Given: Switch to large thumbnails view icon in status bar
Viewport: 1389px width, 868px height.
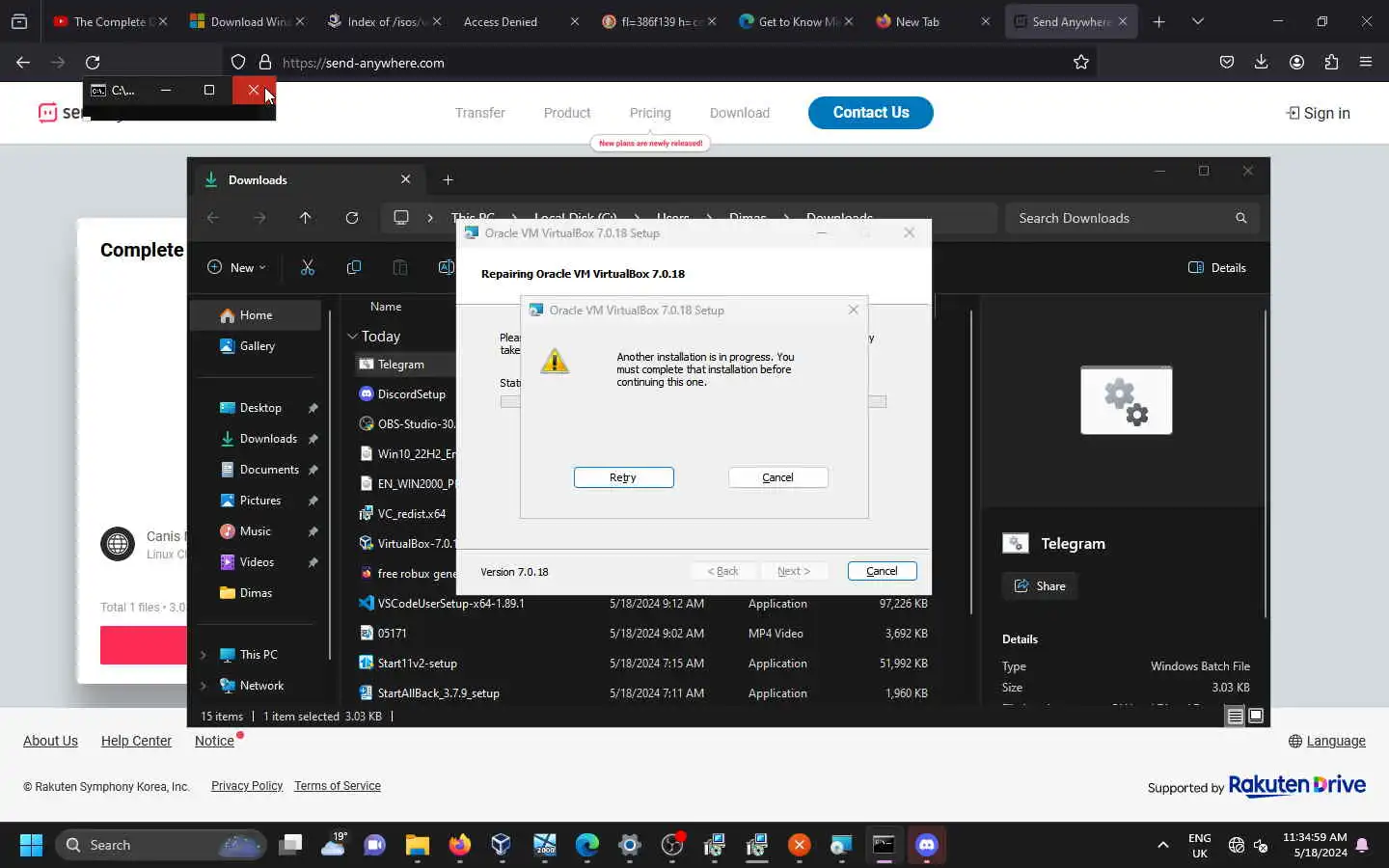Looking at the screenshot, I should click(x=1256, y=716).
